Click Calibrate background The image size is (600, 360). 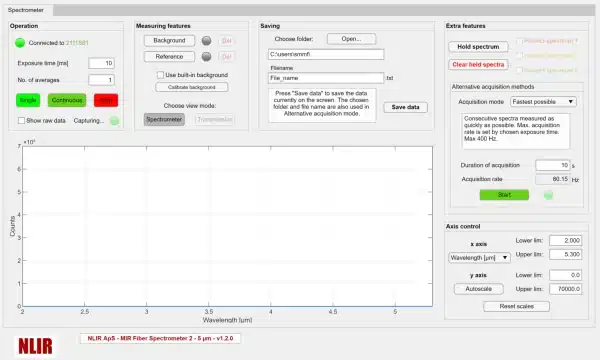[192, 87]
